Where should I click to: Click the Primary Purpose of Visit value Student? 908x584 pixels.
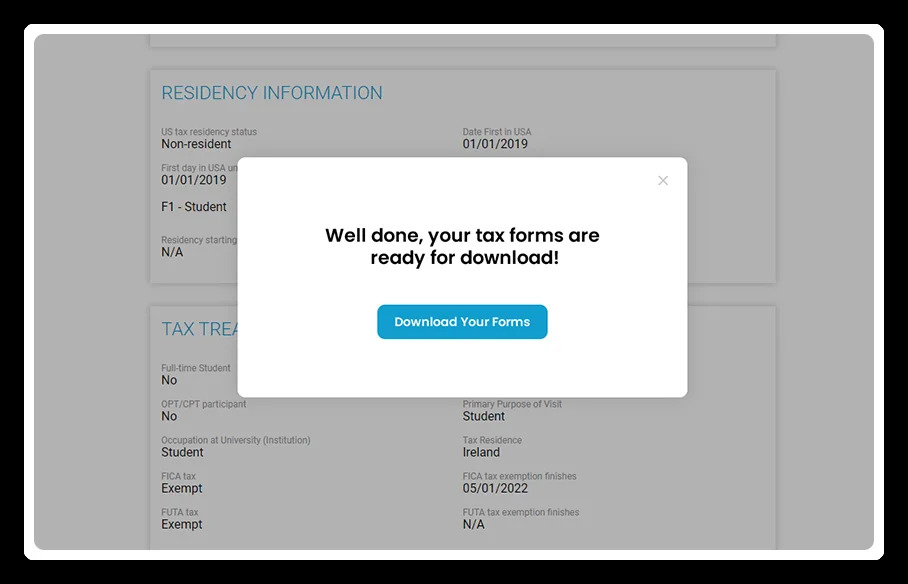[484, 416]
